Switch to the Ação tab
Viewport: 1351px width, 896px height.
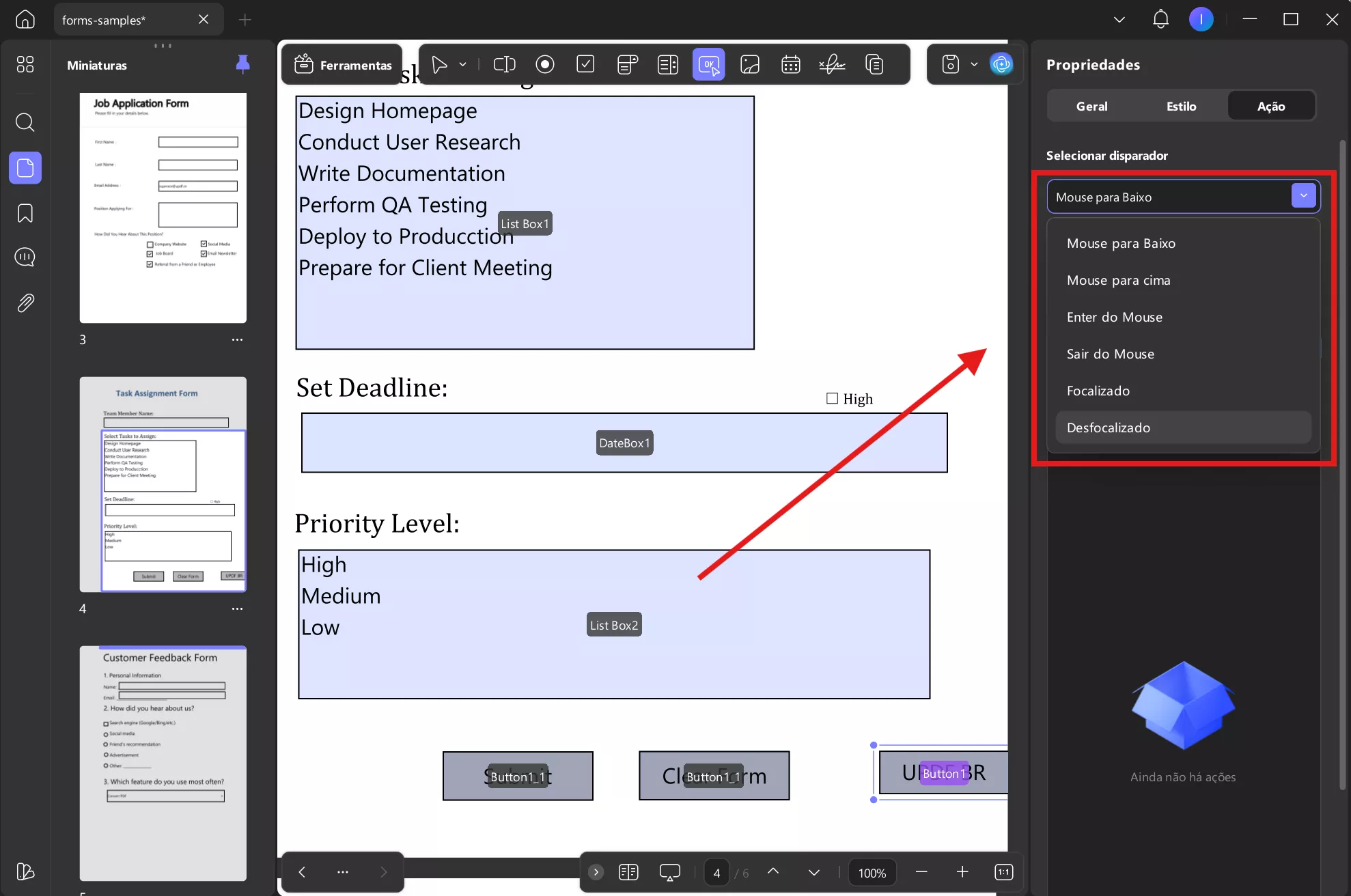(x=1270, y=106)
